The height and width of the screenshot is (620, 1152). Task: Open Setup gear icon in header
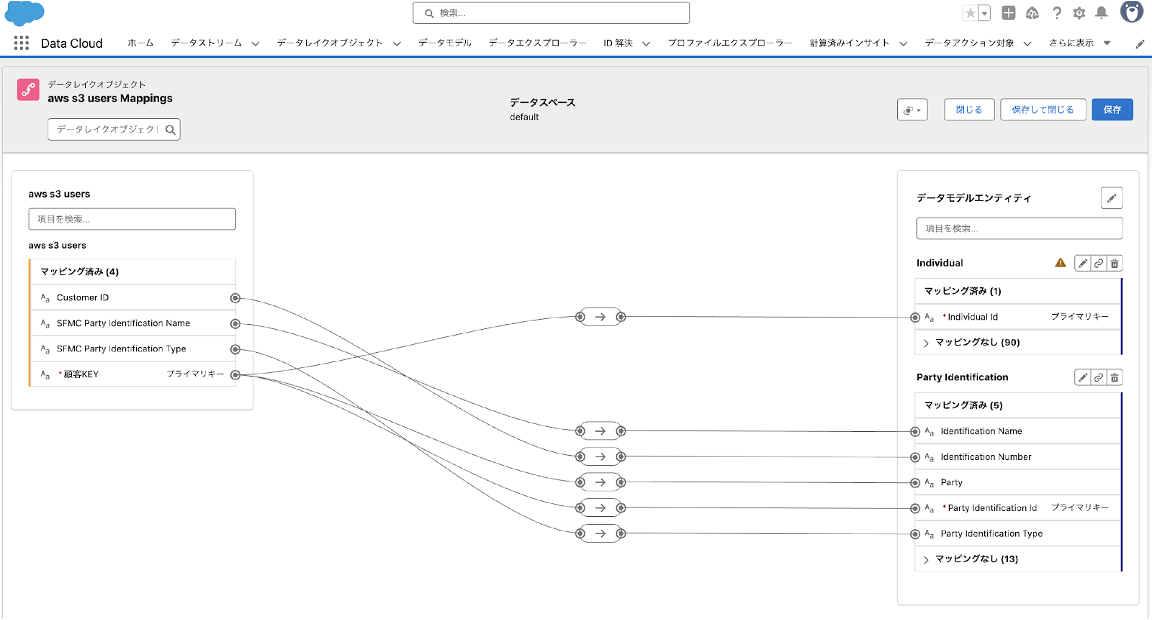point(1079,13)
